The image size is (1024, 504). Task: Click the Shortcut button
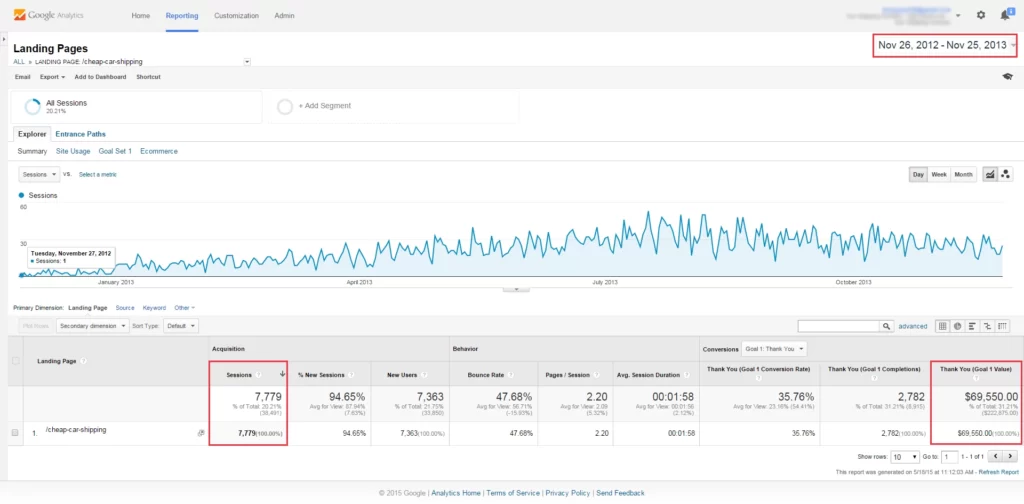tap(148, 77)
